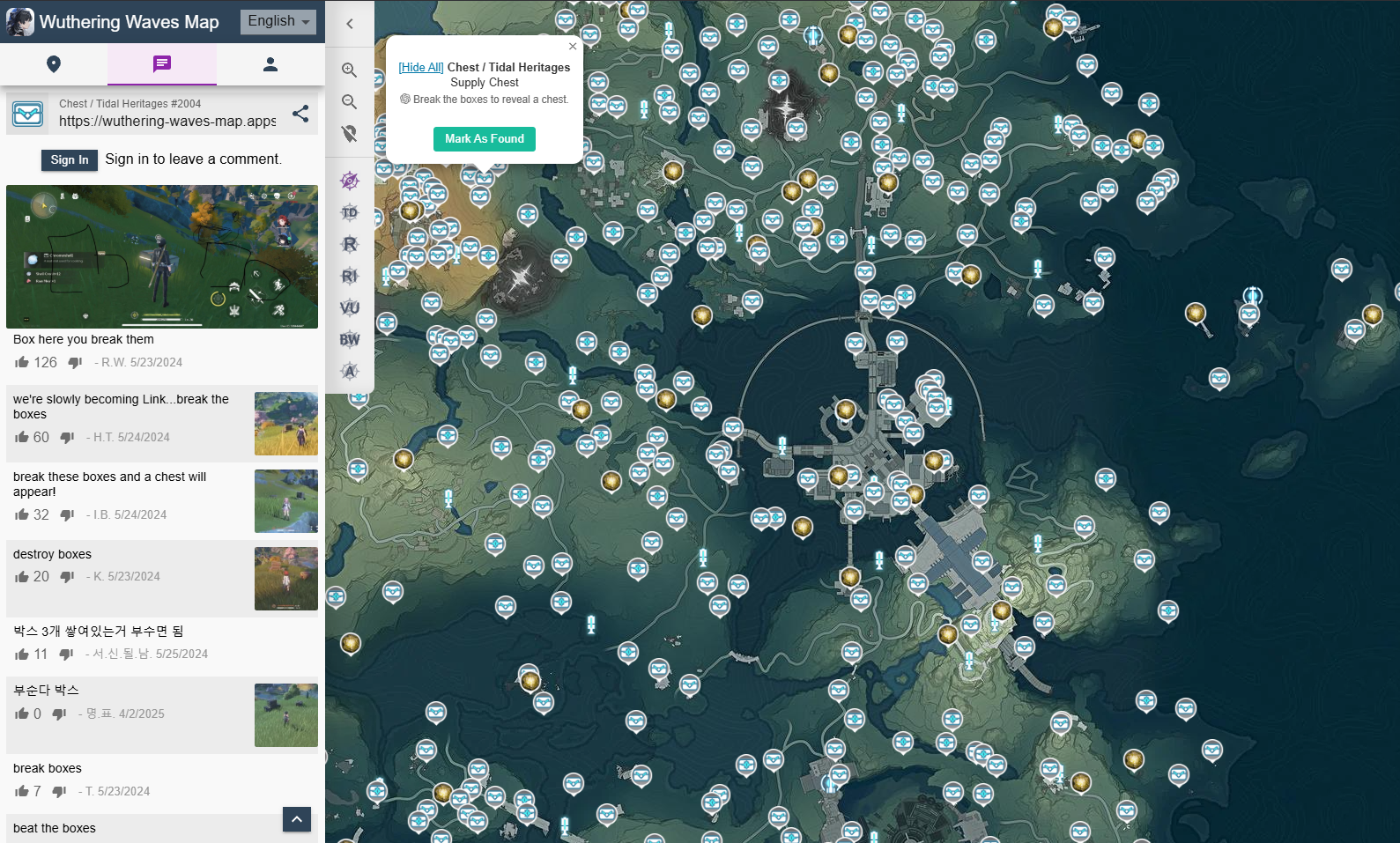Screen dimensions: 1400x843
Task: Zoom in on the map
Action: pos(350,70)
